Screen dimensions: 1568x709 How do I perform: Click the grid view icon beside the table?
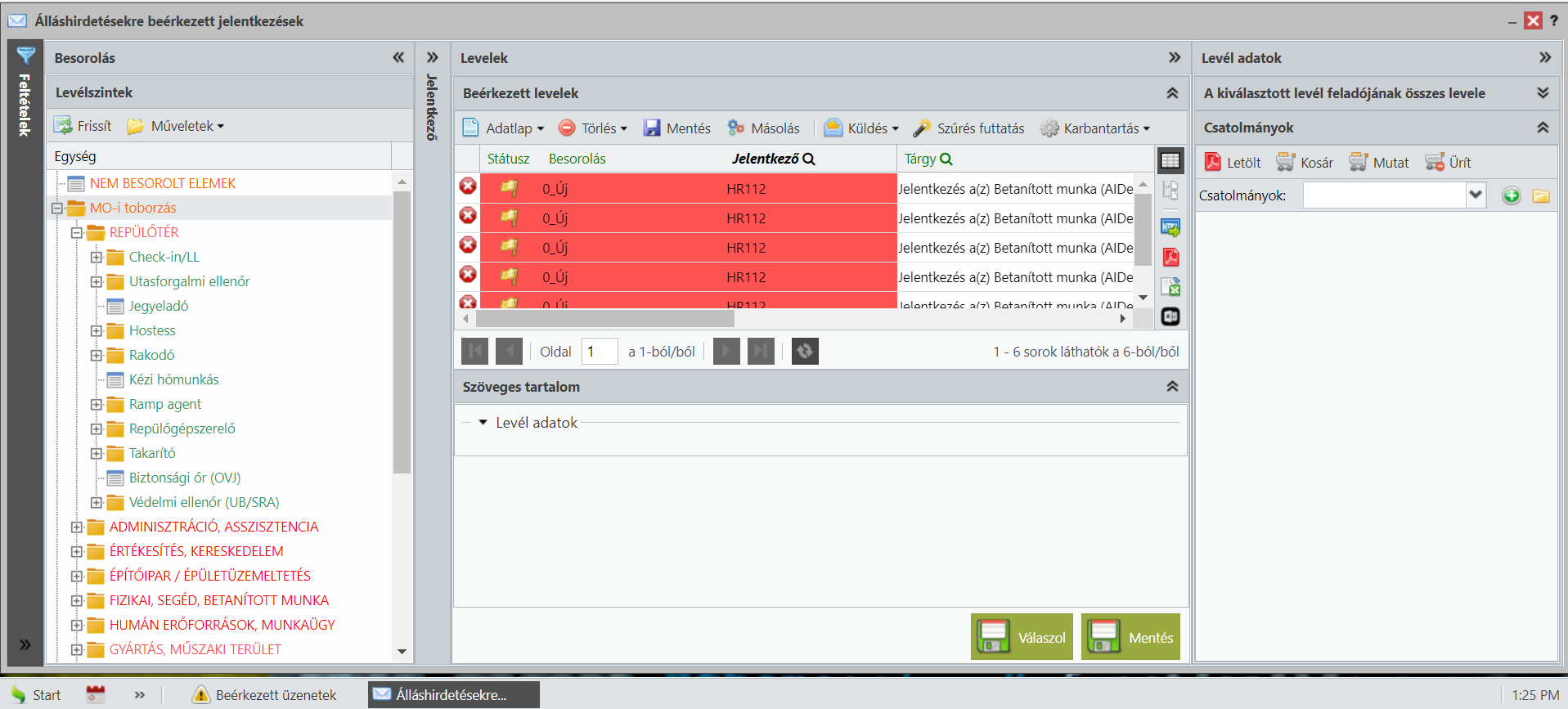point(1170,161)
